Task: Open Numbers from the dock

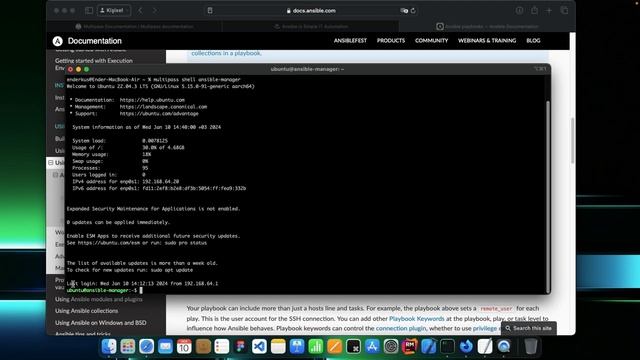Action: (x=316, y=347)
